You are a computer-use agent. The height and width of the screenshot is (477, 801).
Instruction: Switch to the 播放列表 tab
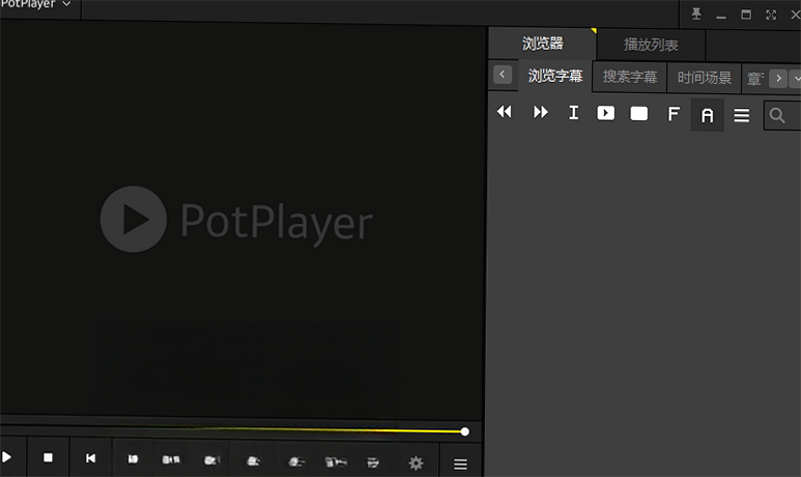pos(651,45)
